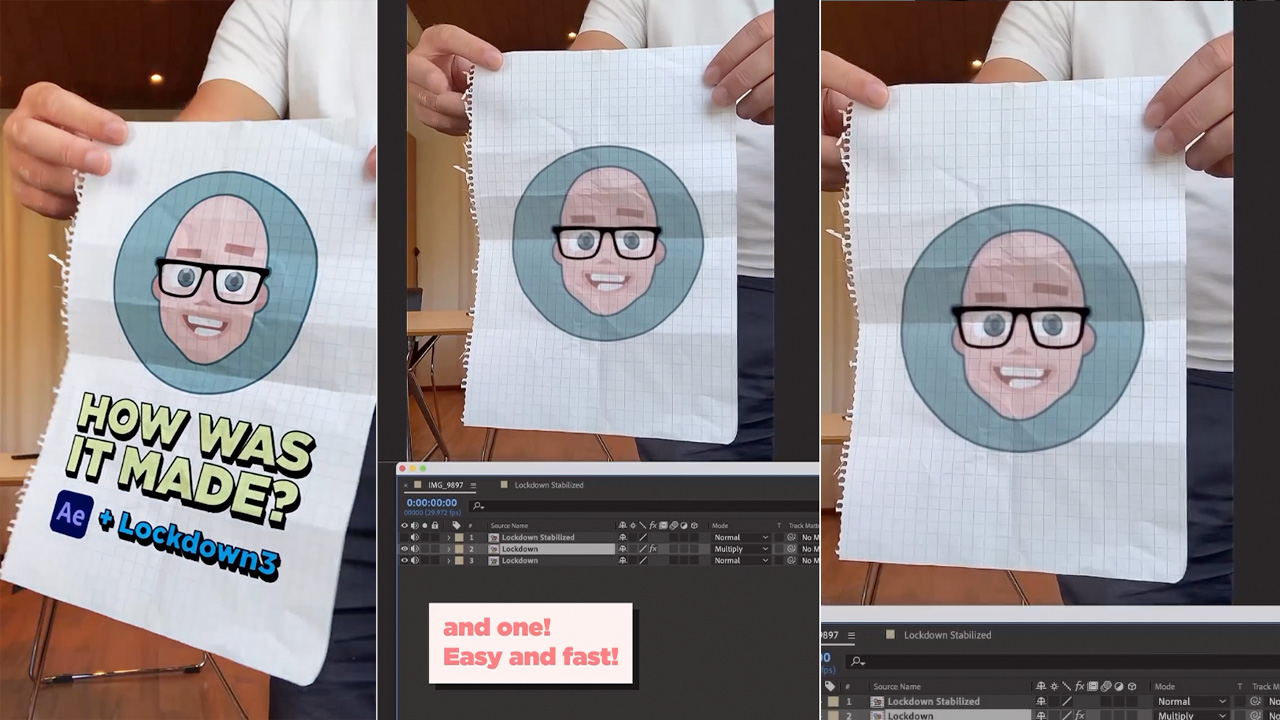Switch to Lockdown Stabilized tab, middle timeline

[549, 485]
